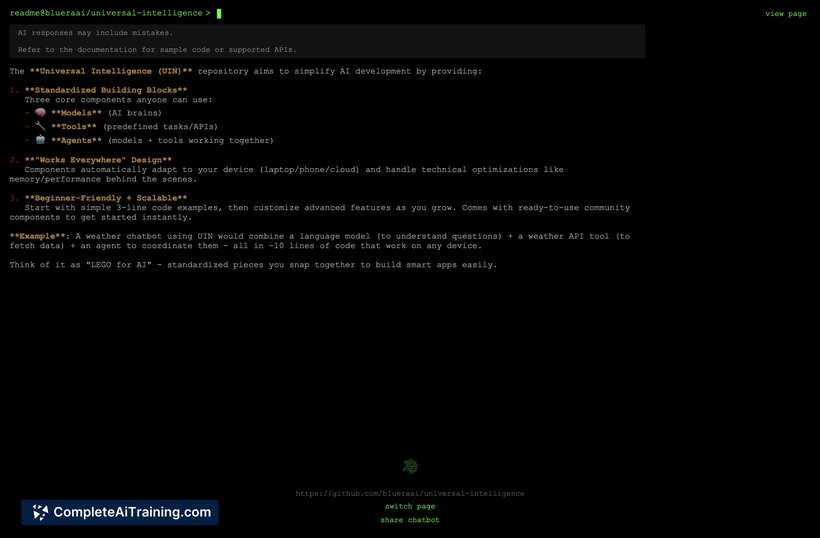820x538 pixels.
Task: Click '**Beginner-Friendly + Scalable**' heading
Action: click(x=106, y=198)
